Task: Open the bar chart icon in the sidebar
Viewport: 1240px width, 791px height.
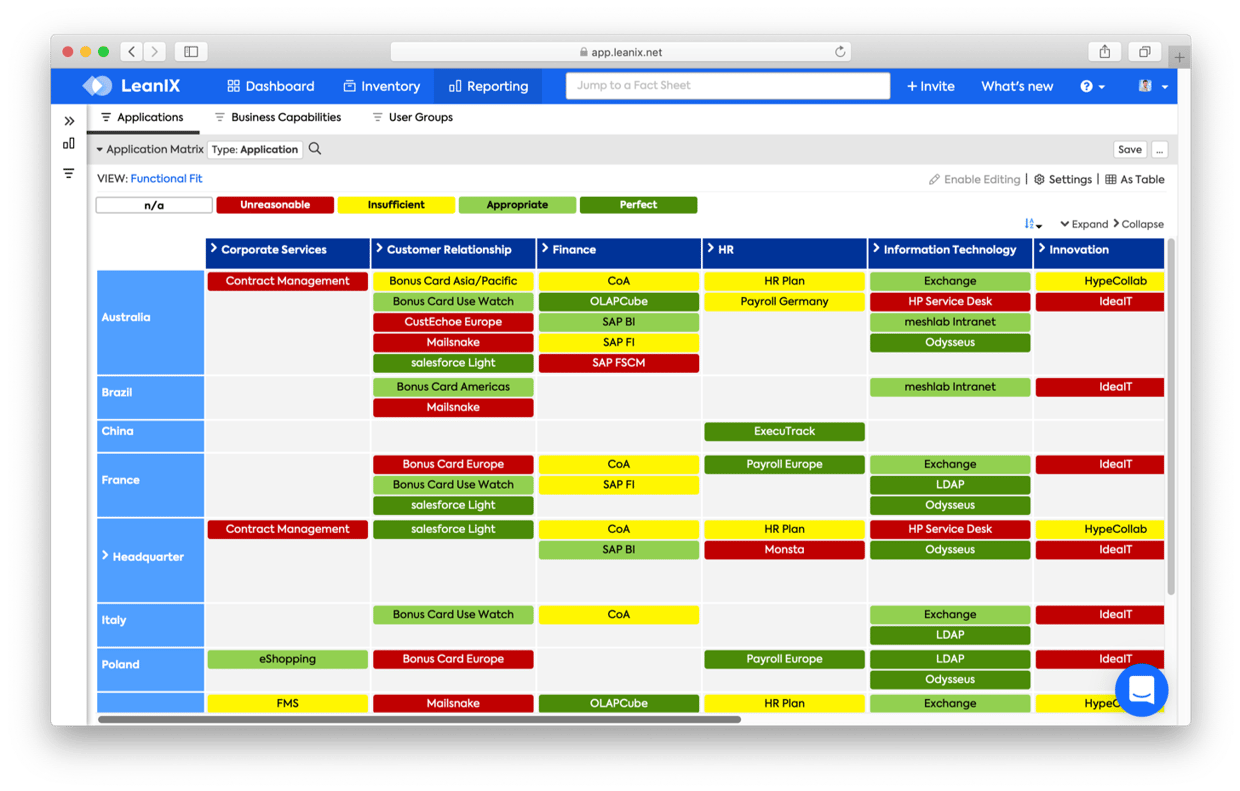Action: tap(69, 144)
